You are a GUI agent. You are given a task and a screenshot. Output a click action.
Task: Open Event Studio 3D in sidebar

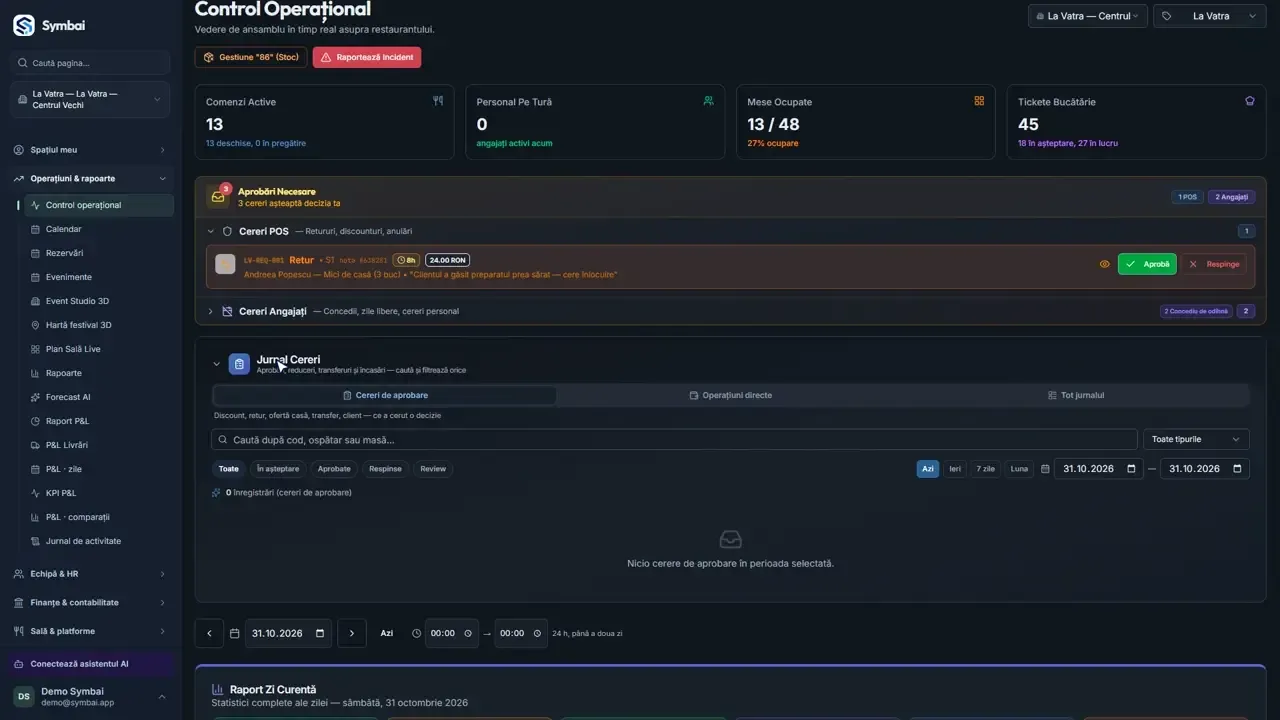point(99,301)
